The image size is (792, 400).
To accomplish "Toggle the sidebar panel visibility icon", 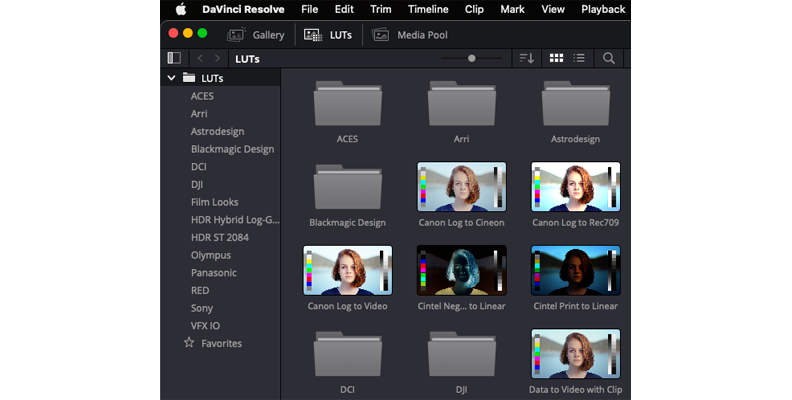I will pyautogui.click(x=174, y=58).
